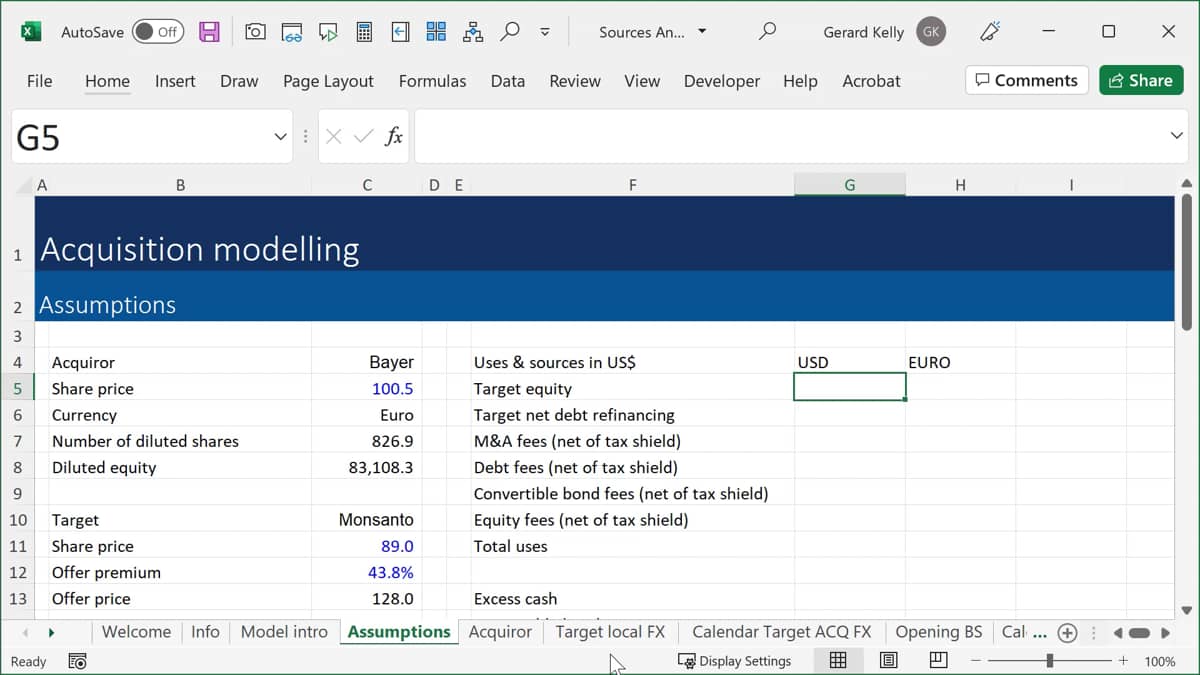Switch to Page Break Preview icon
This screenshot has width=1200, height=675.
[x=938, y=660]
